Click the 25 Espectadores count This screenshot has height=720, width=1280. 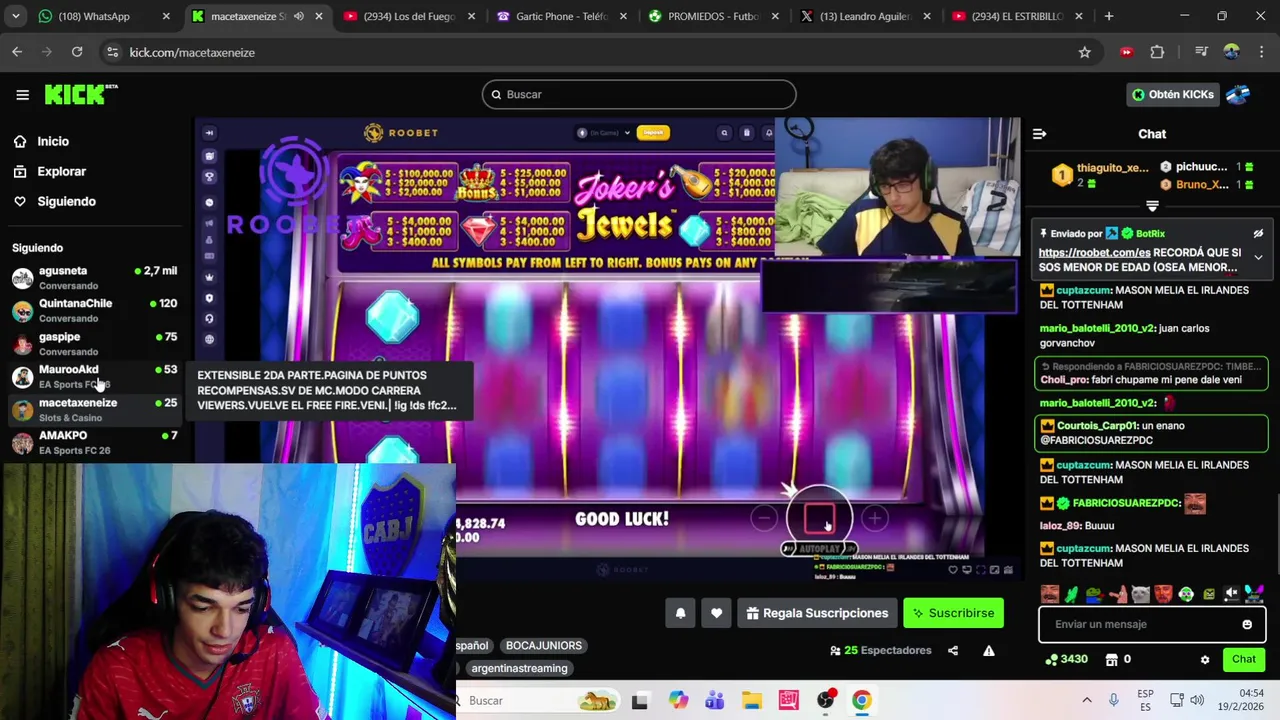[x=880, y=650]
